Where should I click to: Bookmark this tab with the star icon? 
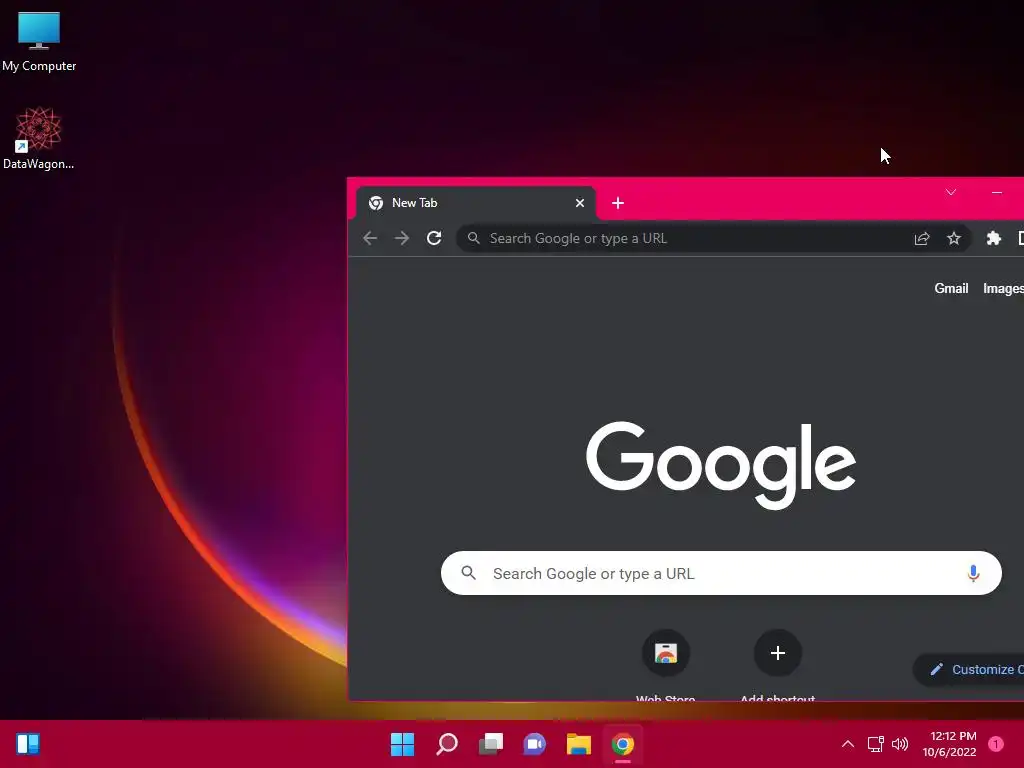point(954,238)
